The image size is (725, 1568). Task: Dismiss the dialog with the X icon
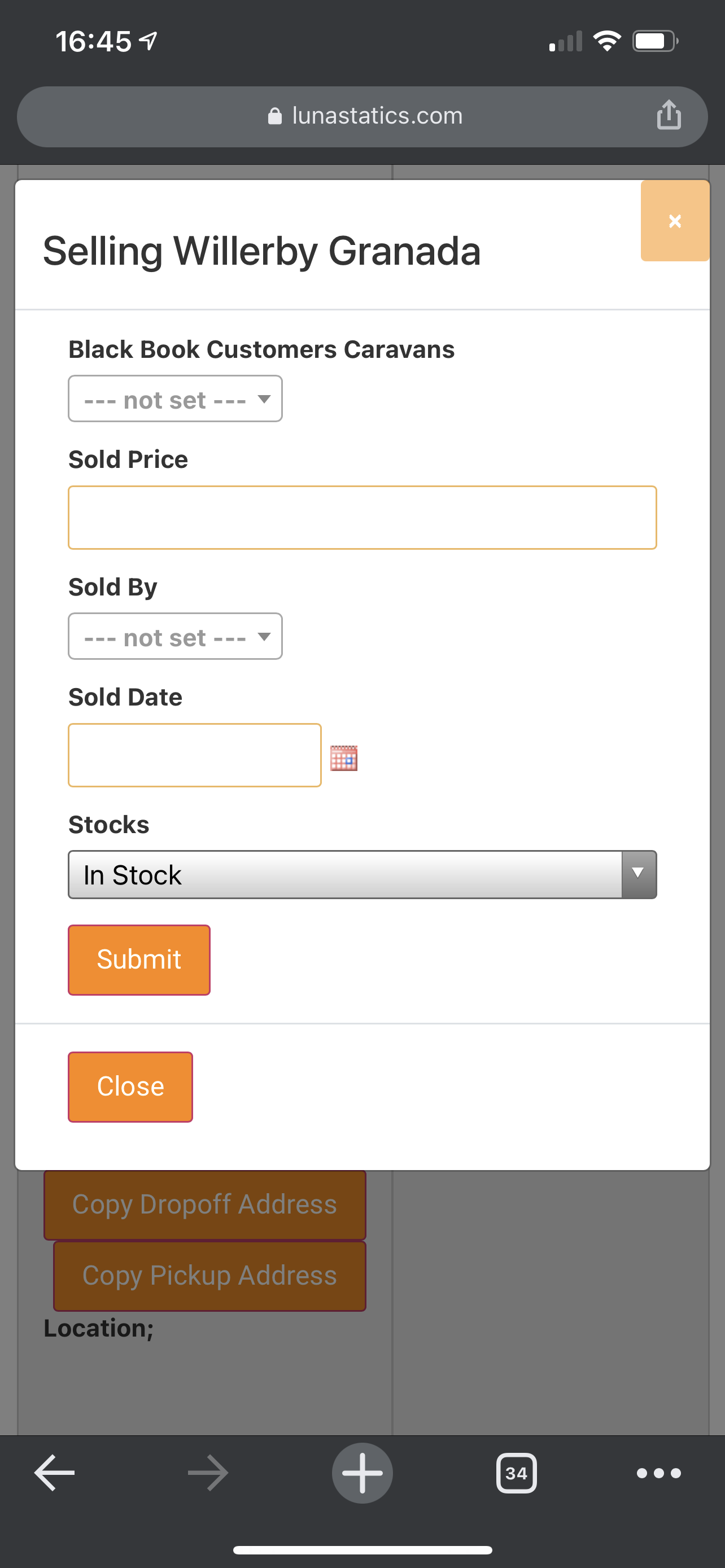(x=675, y=220)
